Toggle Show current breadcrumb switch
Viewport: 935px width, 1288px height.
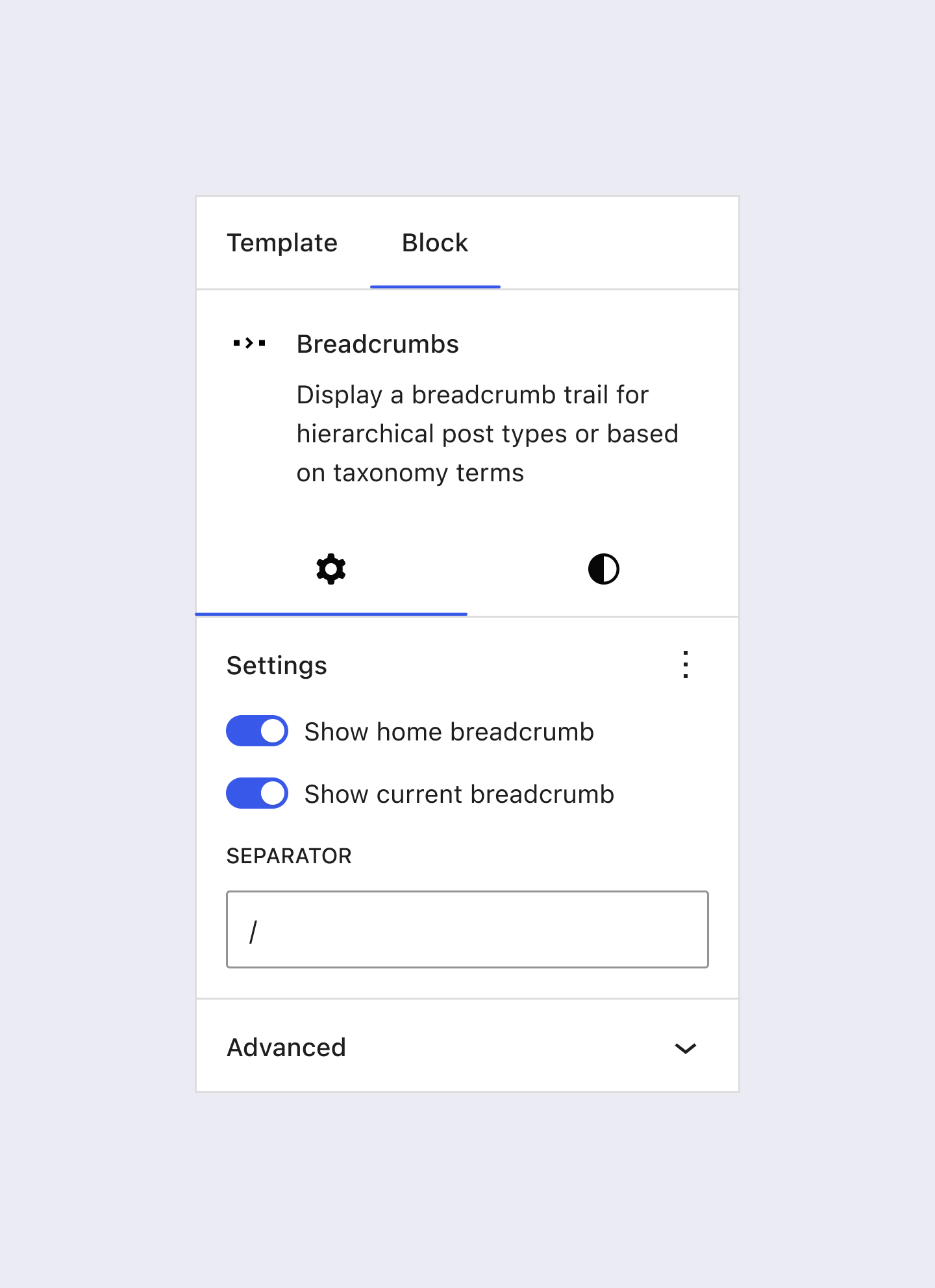[257, 793]
